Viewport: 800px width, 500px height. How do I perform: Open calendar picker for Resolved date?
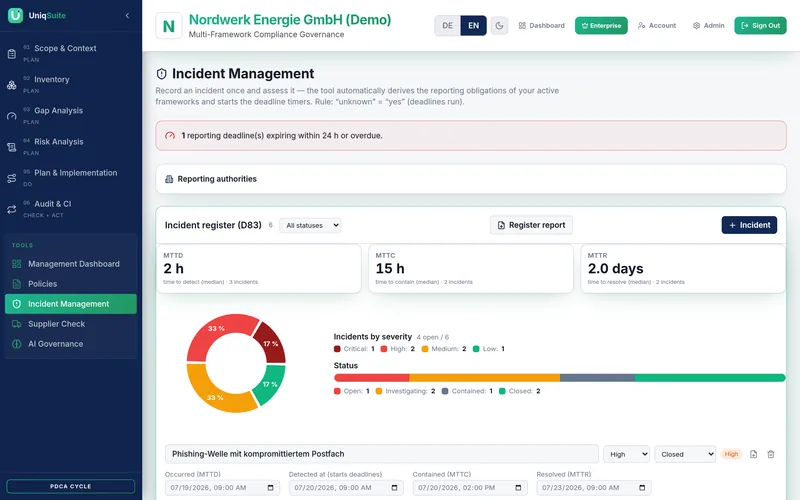(x=642, y=488)
